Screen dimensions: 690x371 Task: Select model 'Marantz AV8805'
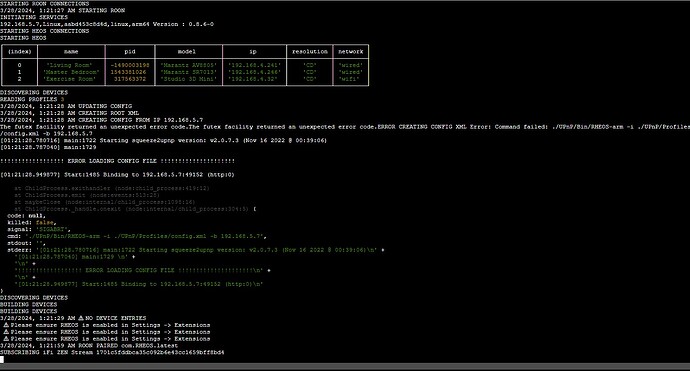[x=188, y=65]
